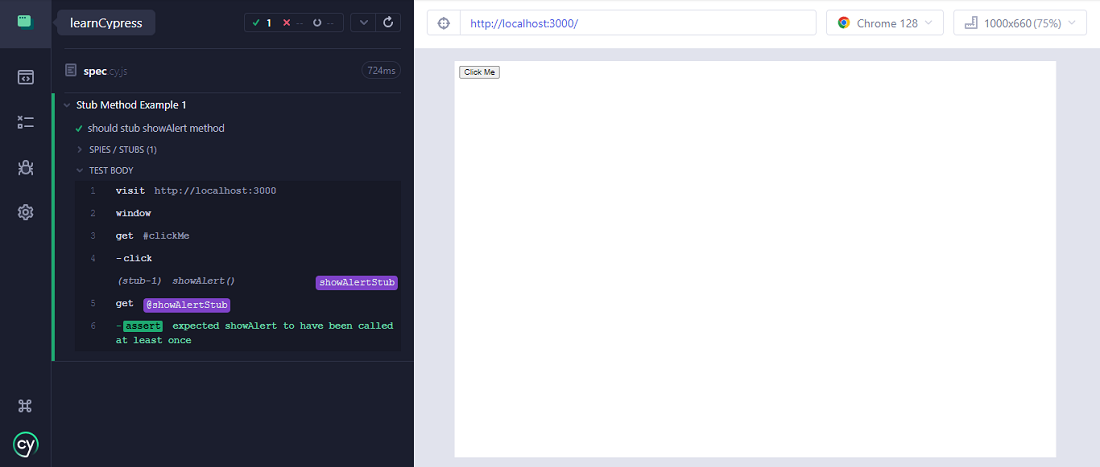
Task: Open the spec.cy.js file link
Action: (105, 71)
